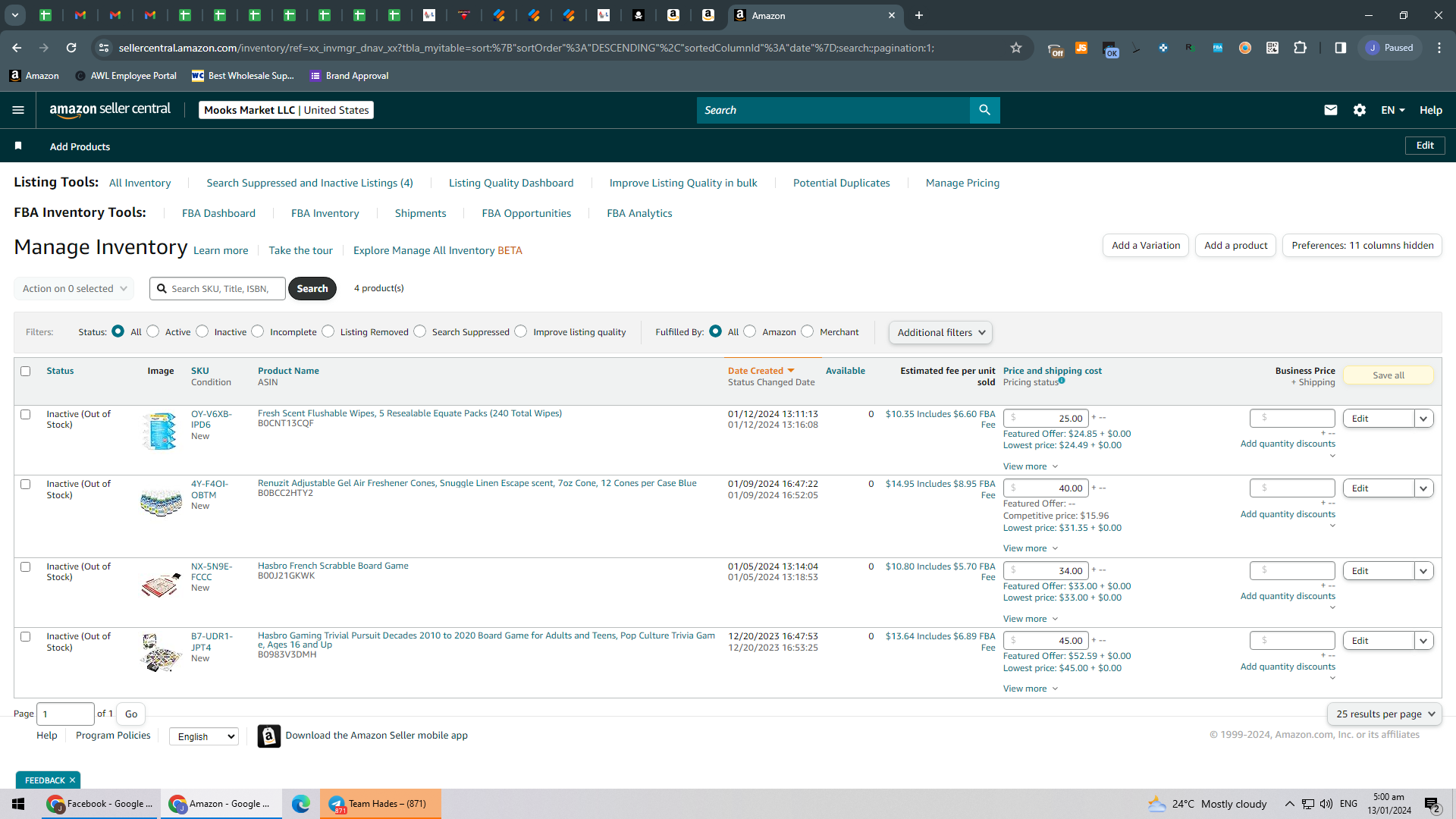Choose Amazon under Fulfilled By filter

750,331
